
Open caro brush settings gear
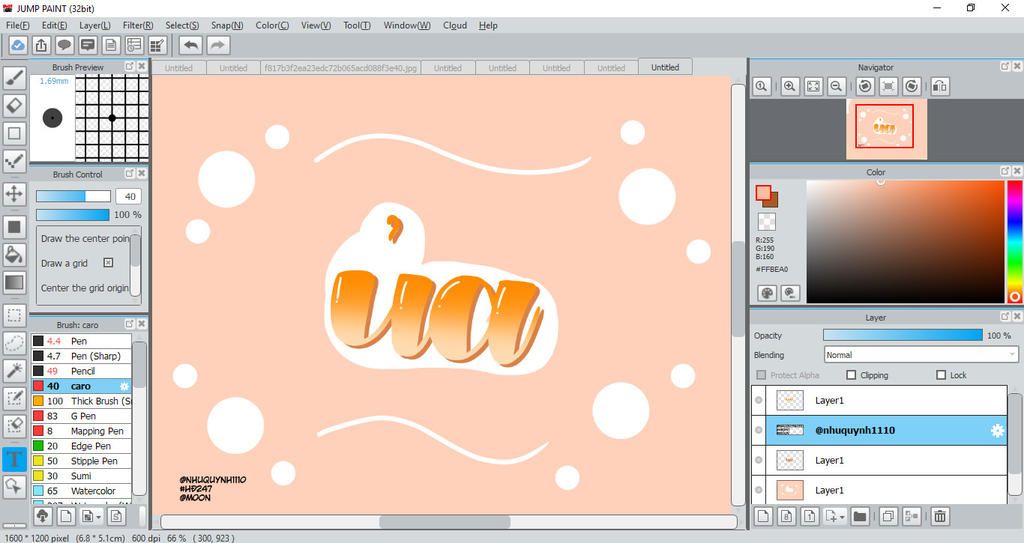(124, 386)
